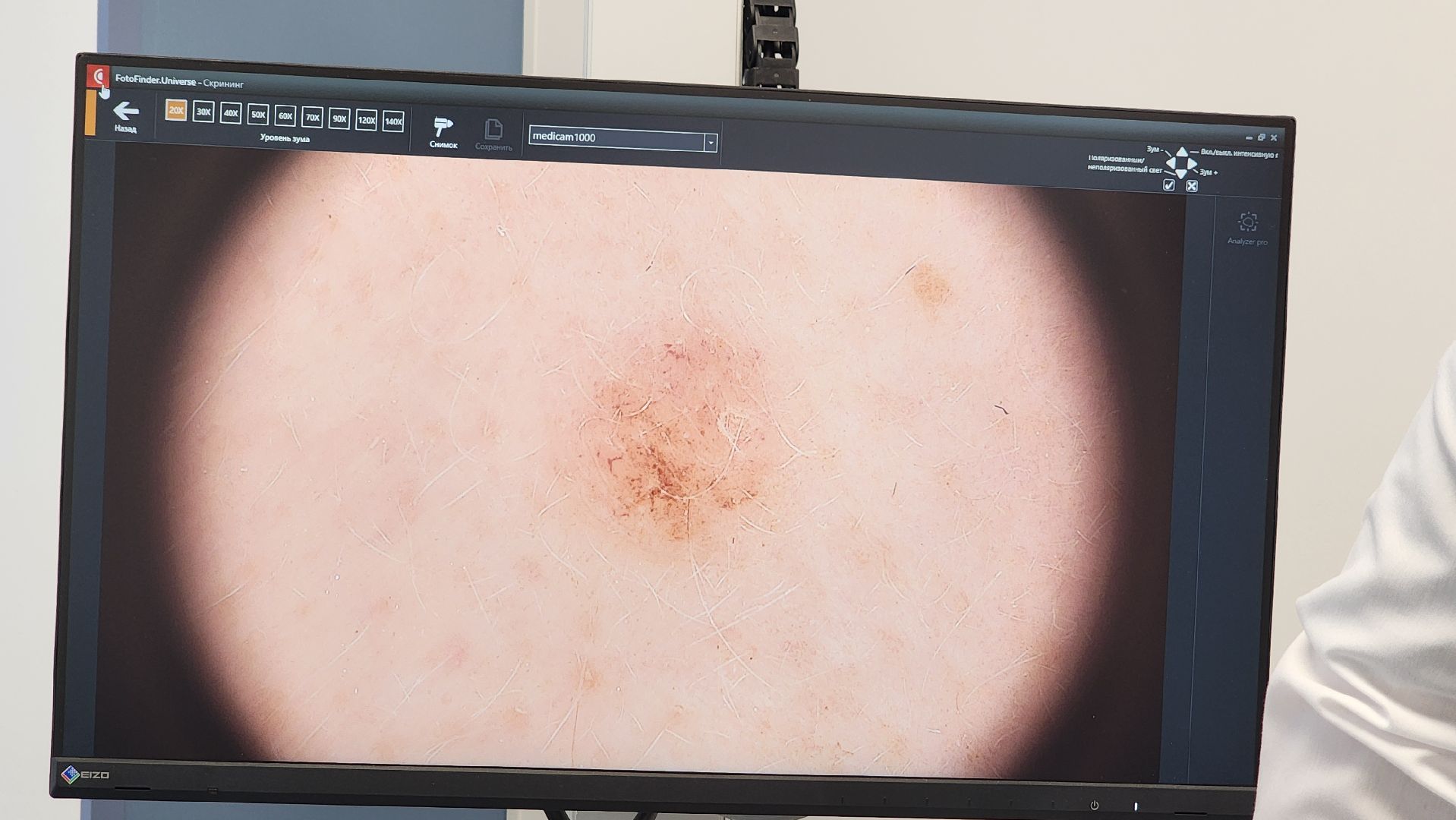Choose the 140X zoom level

click(x=393, y=121)
